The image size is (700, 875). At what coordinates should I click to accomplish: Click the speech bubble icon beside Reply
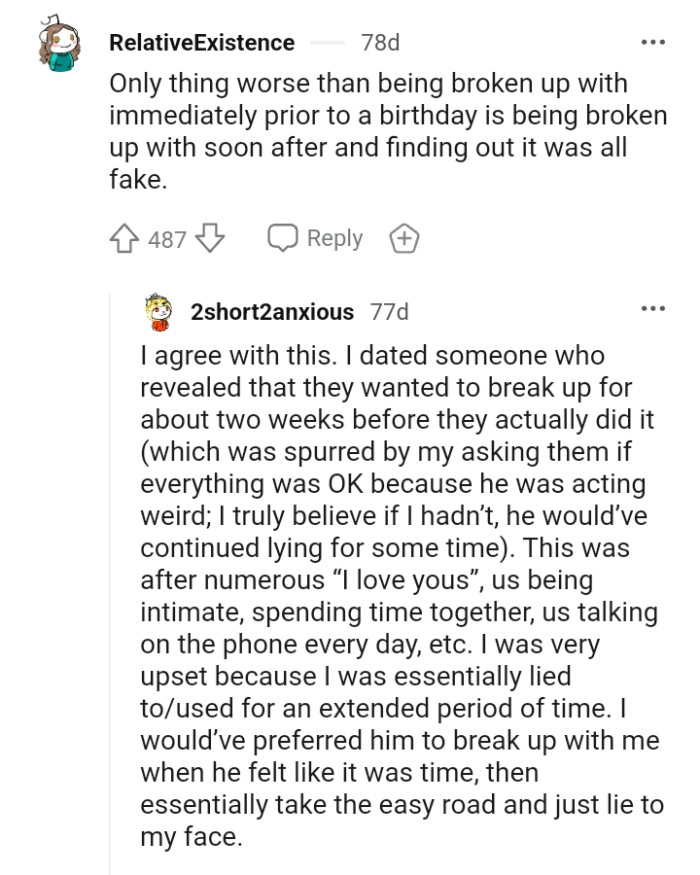(x=282, y=239)
